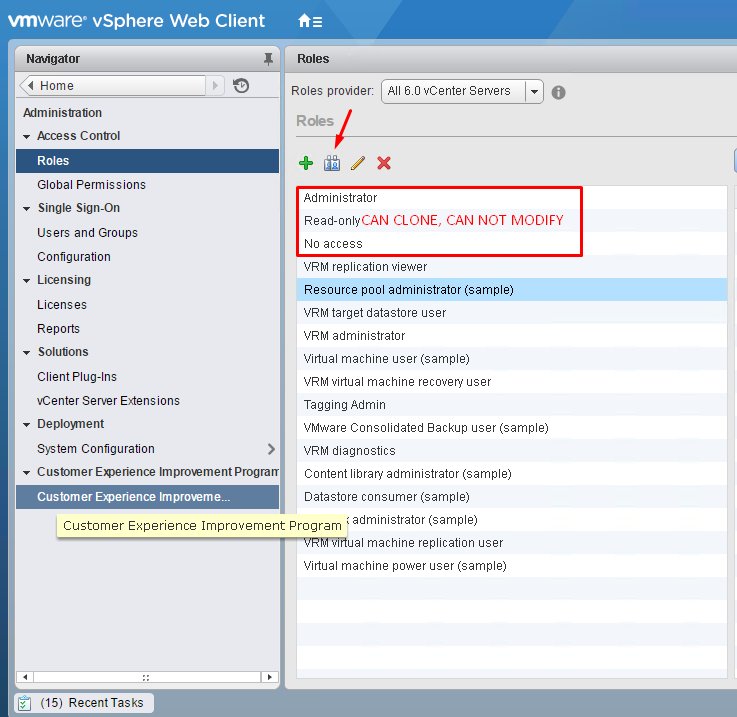
Task: Collapse the Licensing section
Action: 27,281
